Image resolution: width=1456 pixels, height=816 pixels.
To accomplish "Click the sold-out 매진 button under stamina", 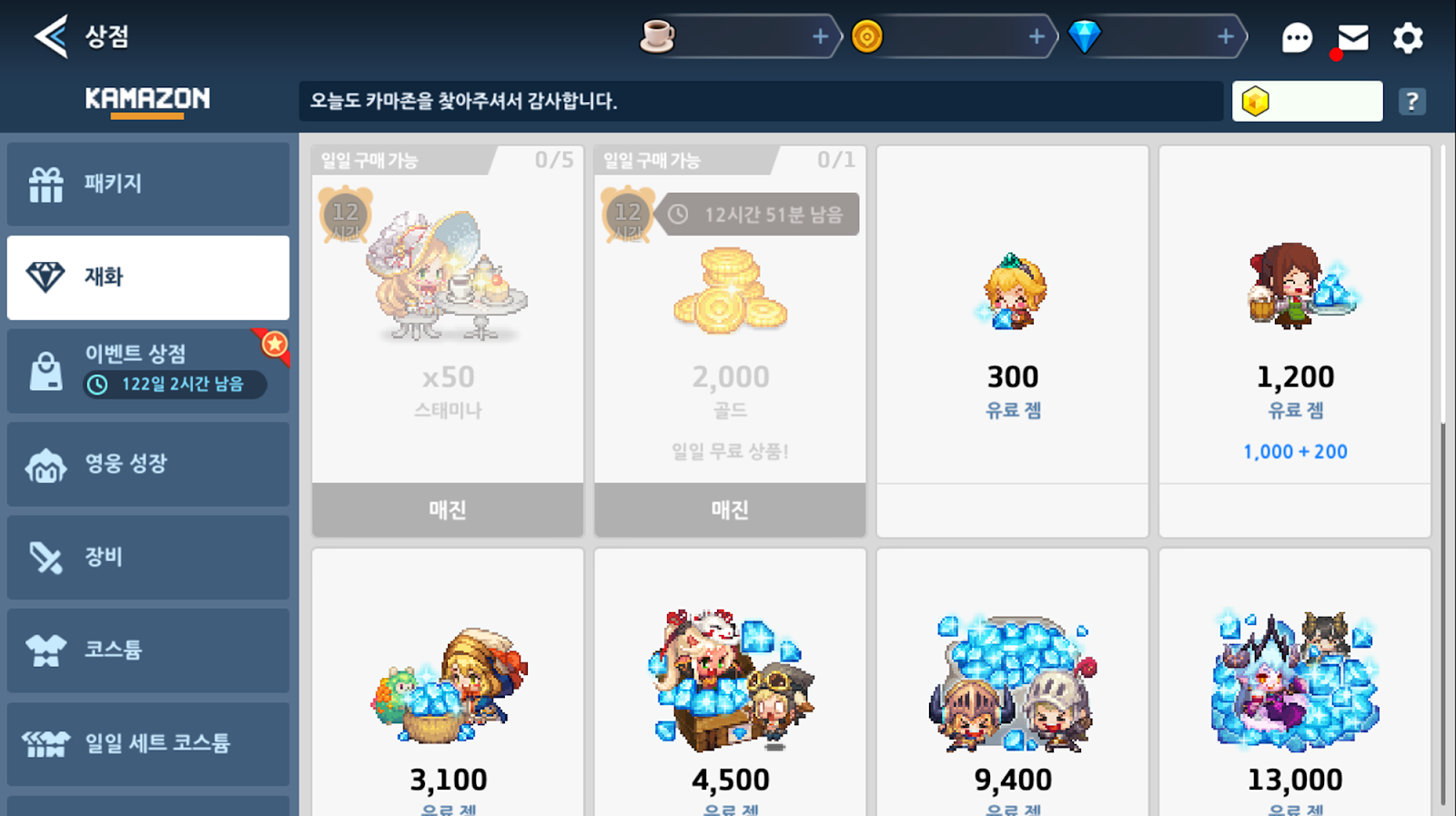I will [448, 509].
